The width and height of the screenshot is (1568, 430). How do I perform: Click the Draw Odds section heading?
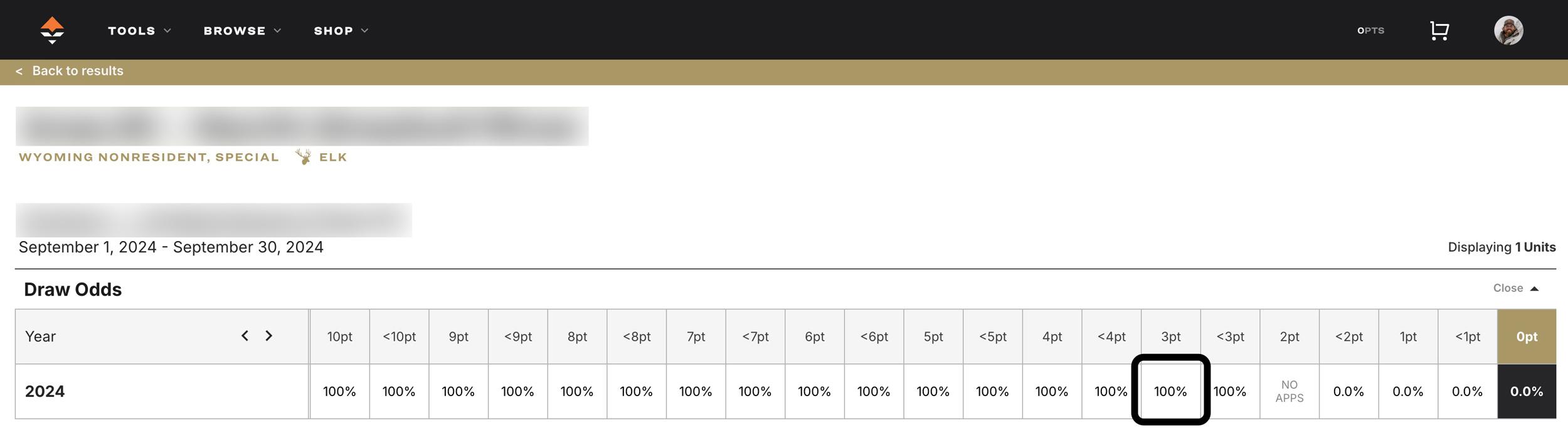coord(72,289)
